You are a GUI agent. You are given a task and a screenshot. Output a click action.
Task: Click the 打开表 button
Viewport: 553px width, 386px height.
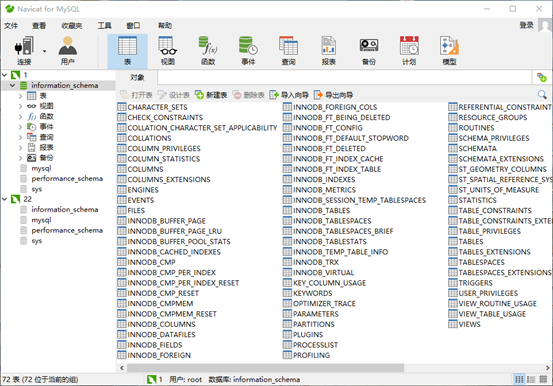(136, 95)
